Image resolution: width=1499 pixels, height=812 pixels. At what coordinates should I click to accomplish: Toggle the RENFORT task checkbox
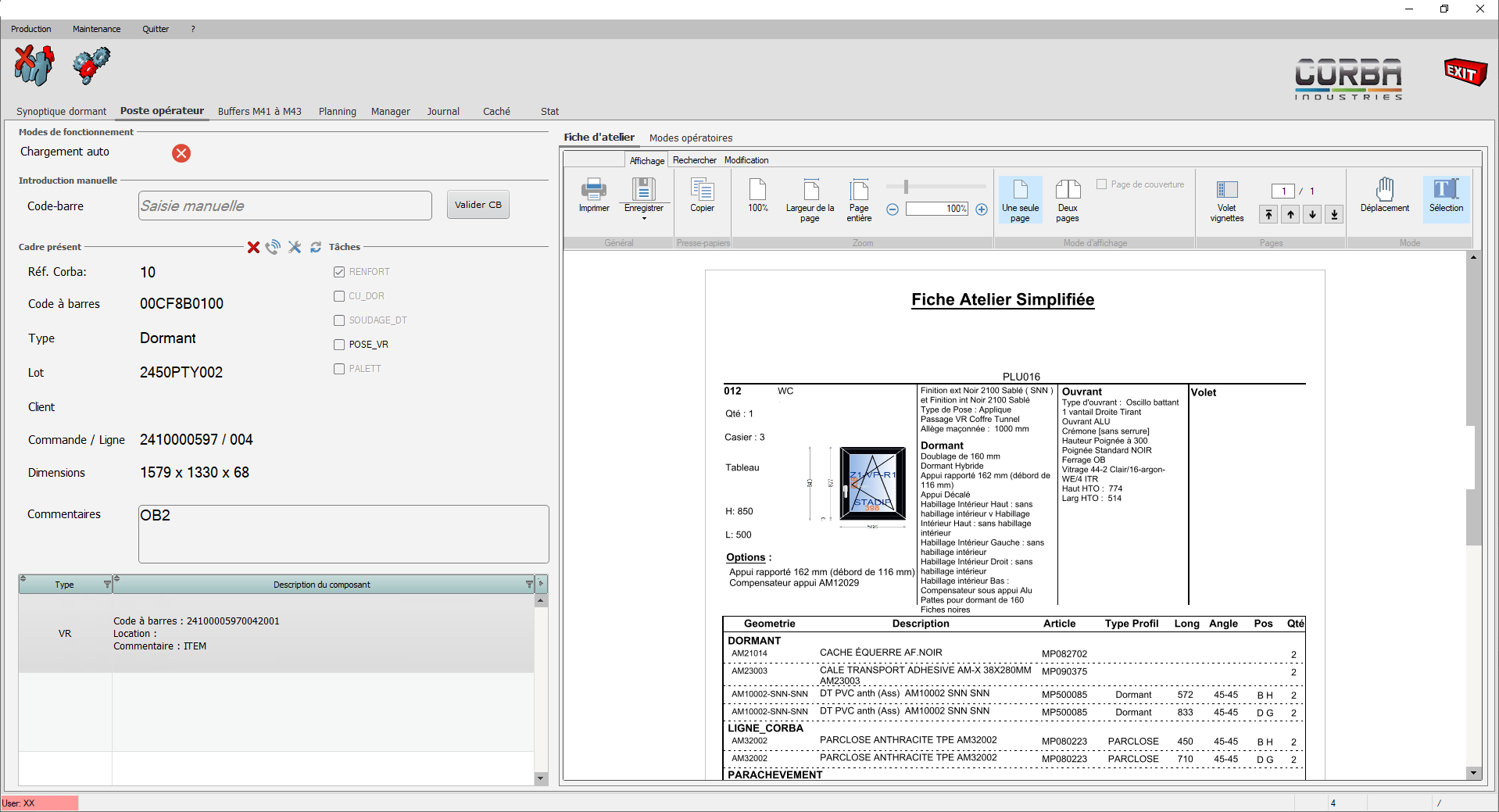click(x=339, y=272)
